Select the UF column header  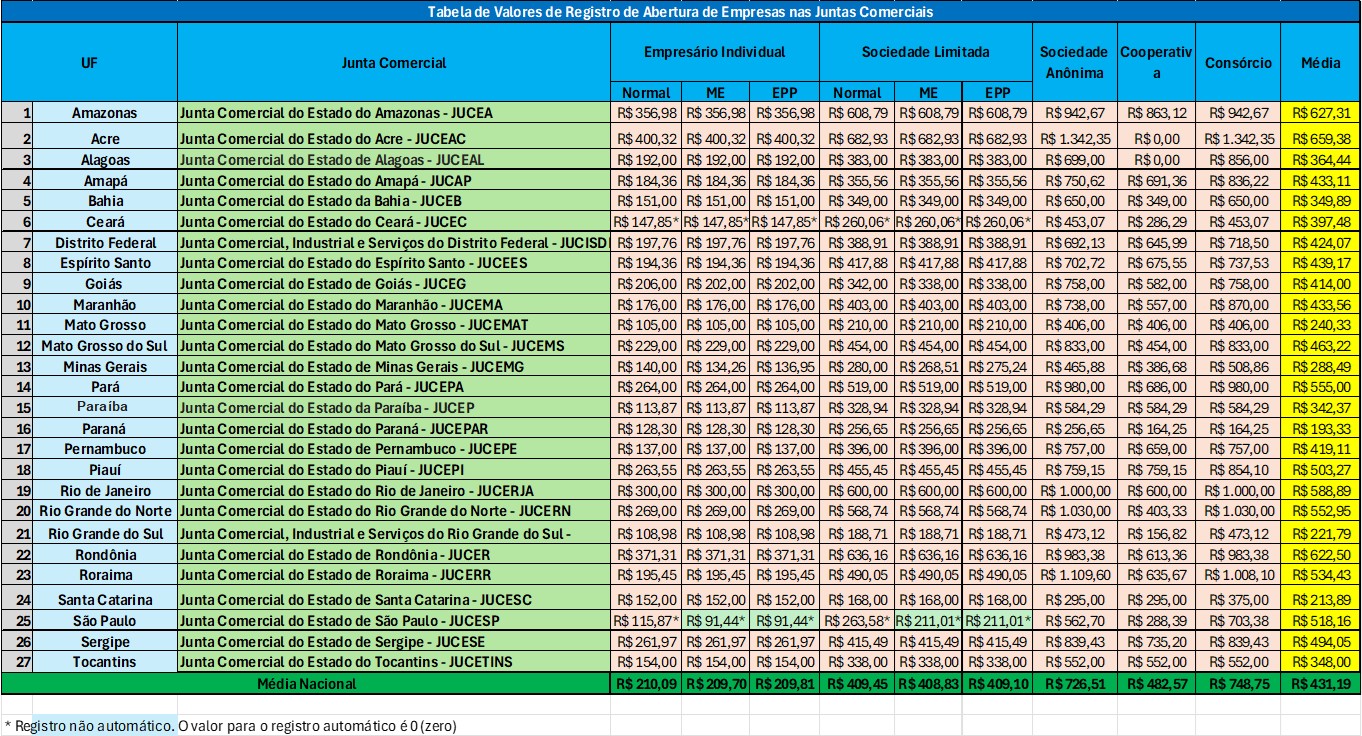[89, 62]
